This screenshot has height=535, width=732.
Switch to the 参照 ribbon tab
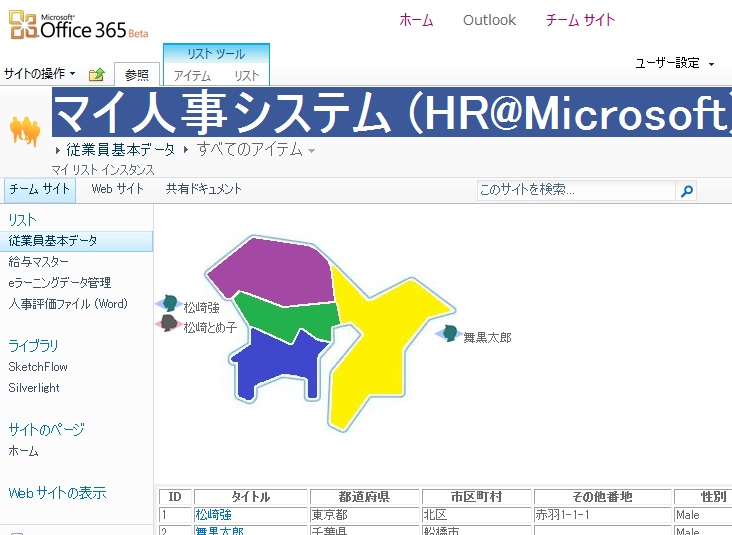pos(137,75)
